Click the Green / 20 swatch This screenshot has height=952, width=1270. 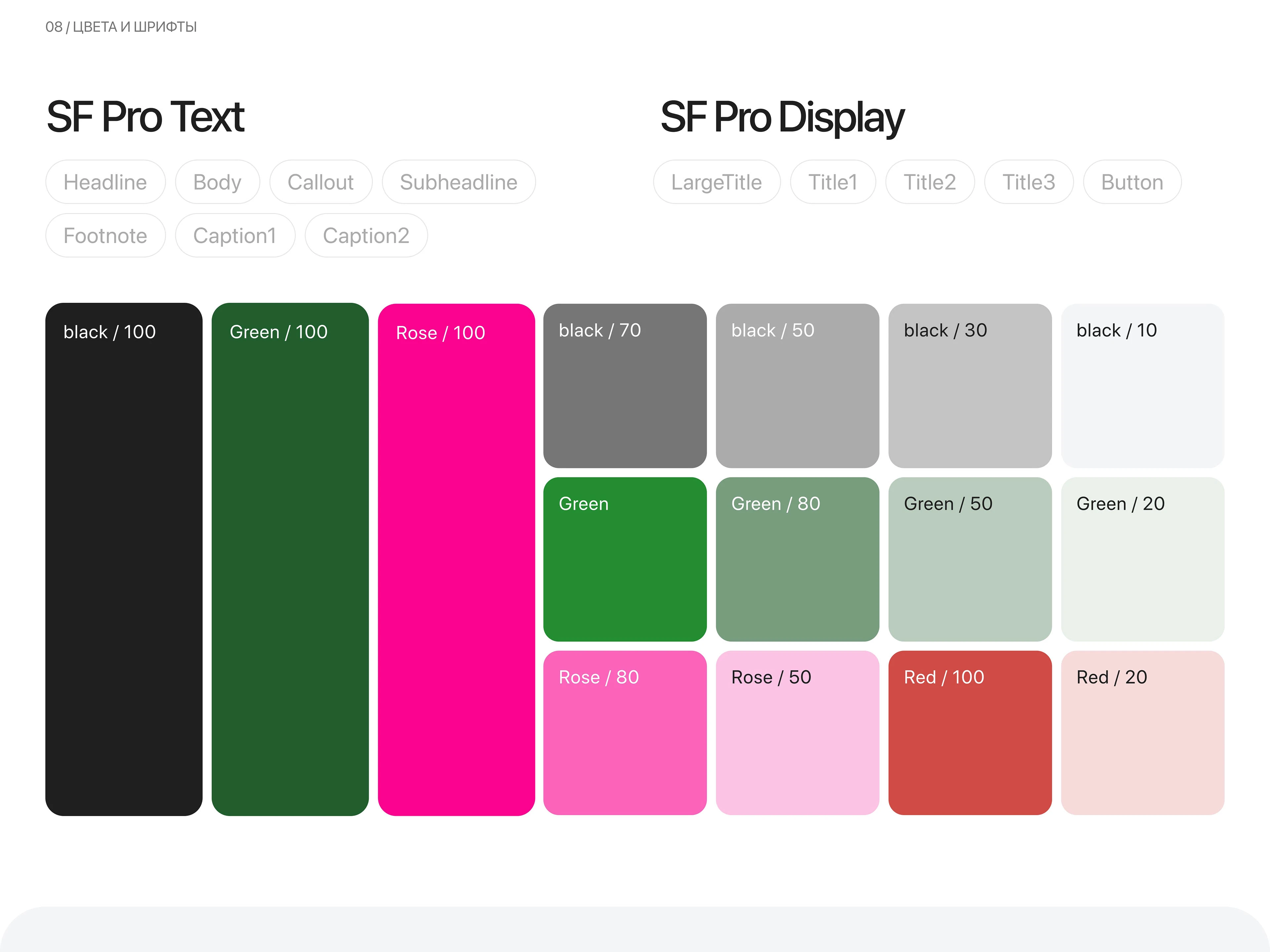(x=1142, y=559)
